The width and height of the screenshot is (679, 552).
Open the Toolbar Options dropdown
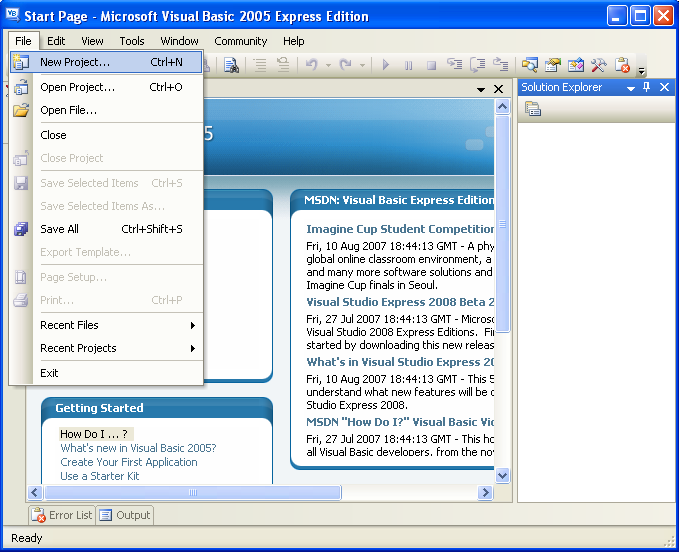click(x=642, y=70)
